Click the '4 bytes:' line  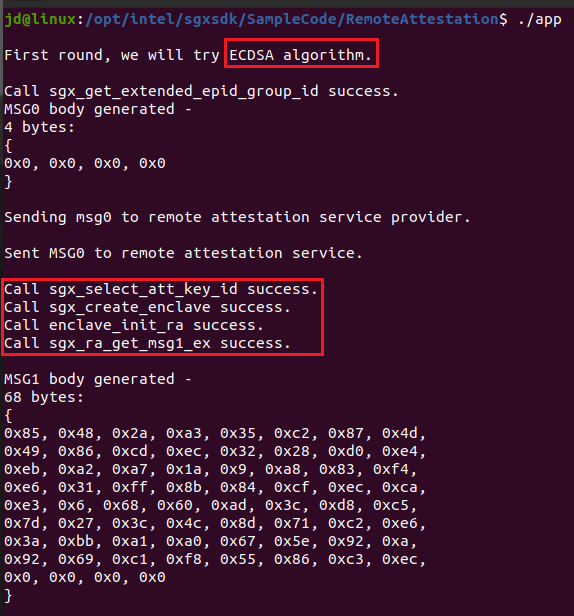click(x=39, y=127)
